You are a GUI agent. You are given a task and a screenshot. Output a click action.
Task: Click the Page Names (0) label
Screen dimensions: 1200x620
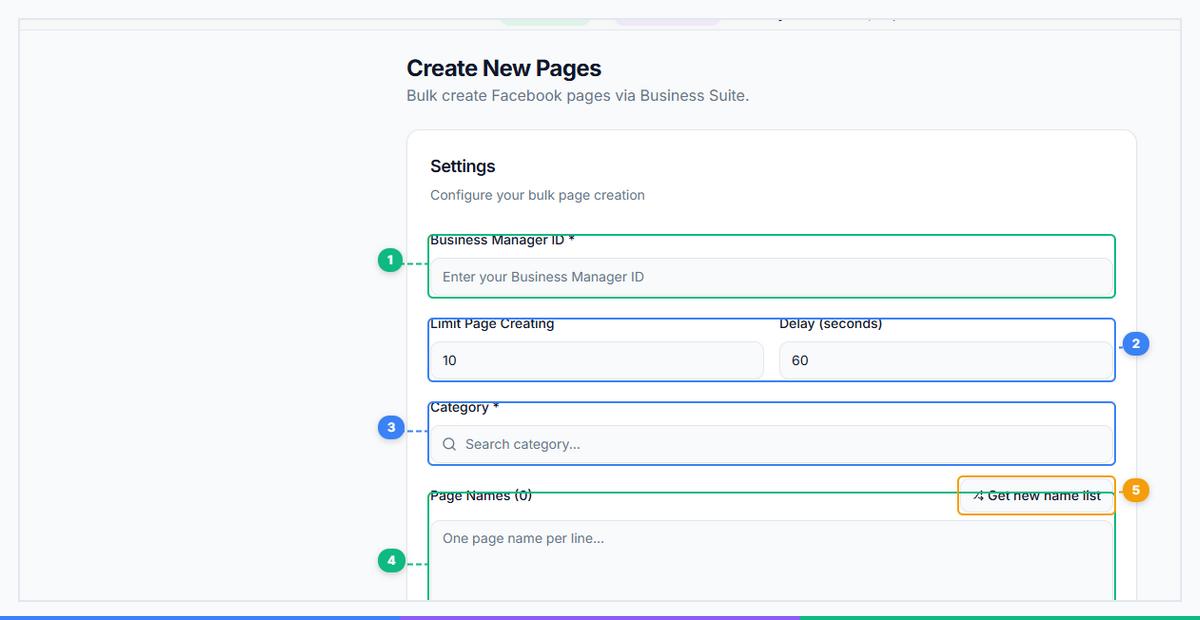click(x=481, y=495)
